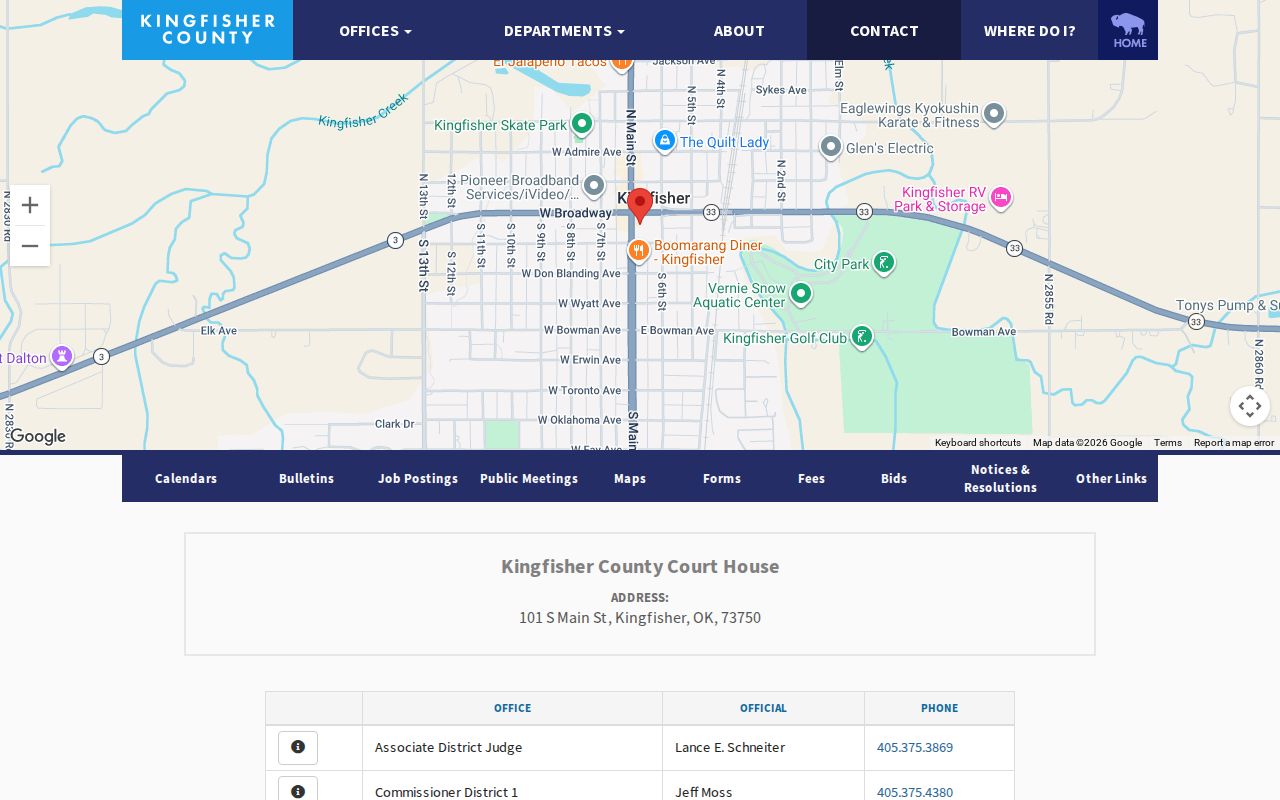The height and width of the screenshot is (800, 1280).
Task: Click the Dalton purple map marker
Action: [62, 357]
